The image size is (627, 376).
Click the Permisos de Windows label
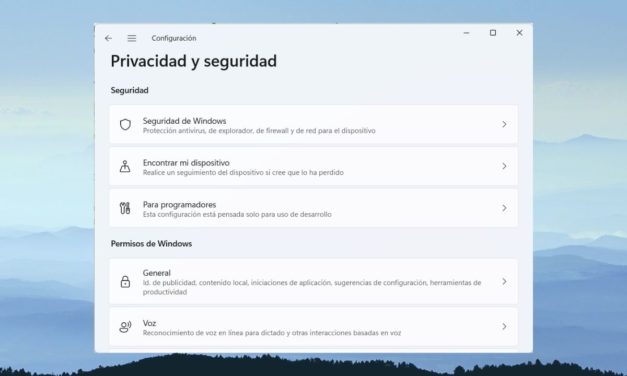pyautogui.click(x=151, y=244)
